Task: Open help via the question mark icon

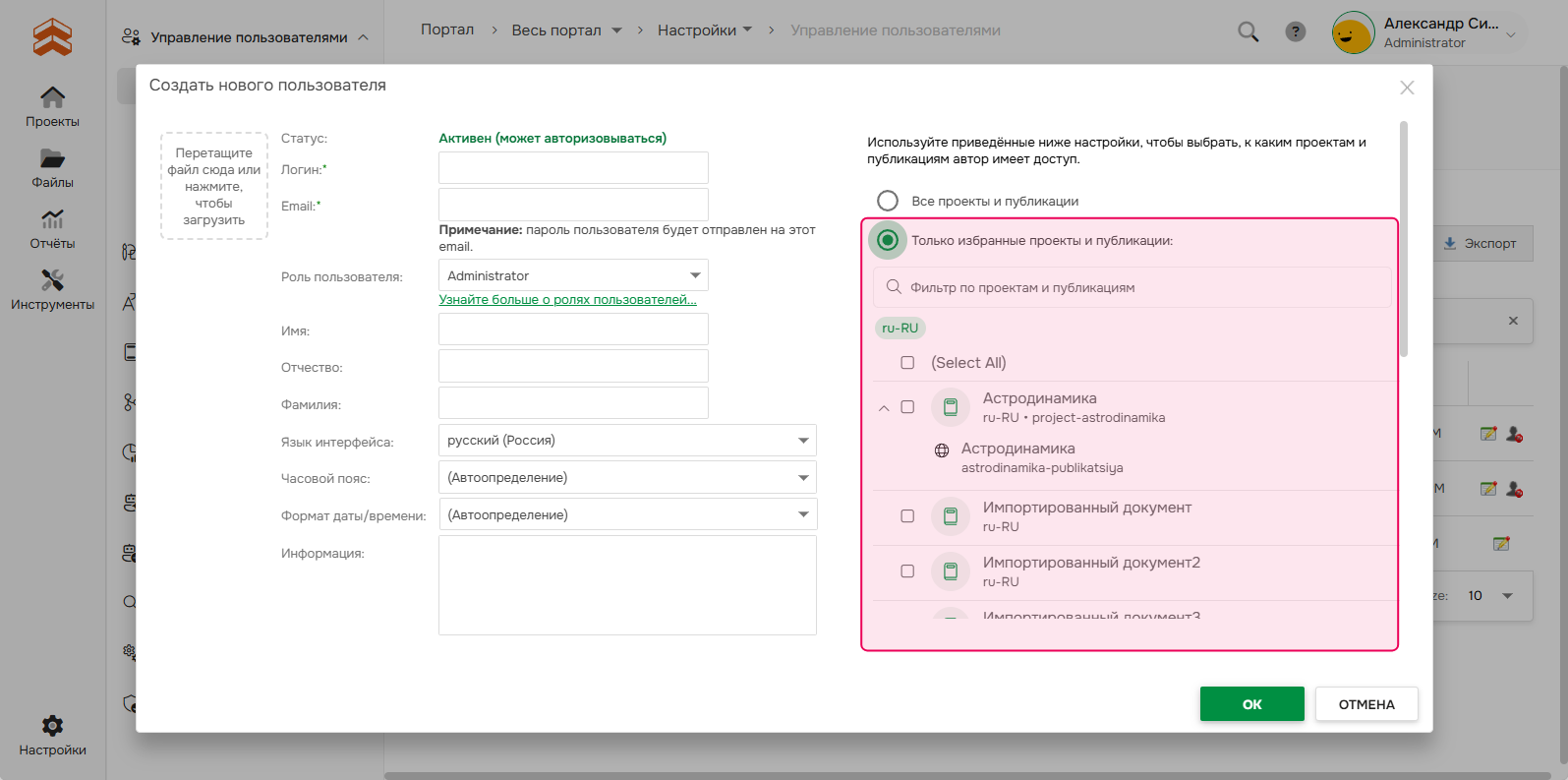Action: 1296,31
